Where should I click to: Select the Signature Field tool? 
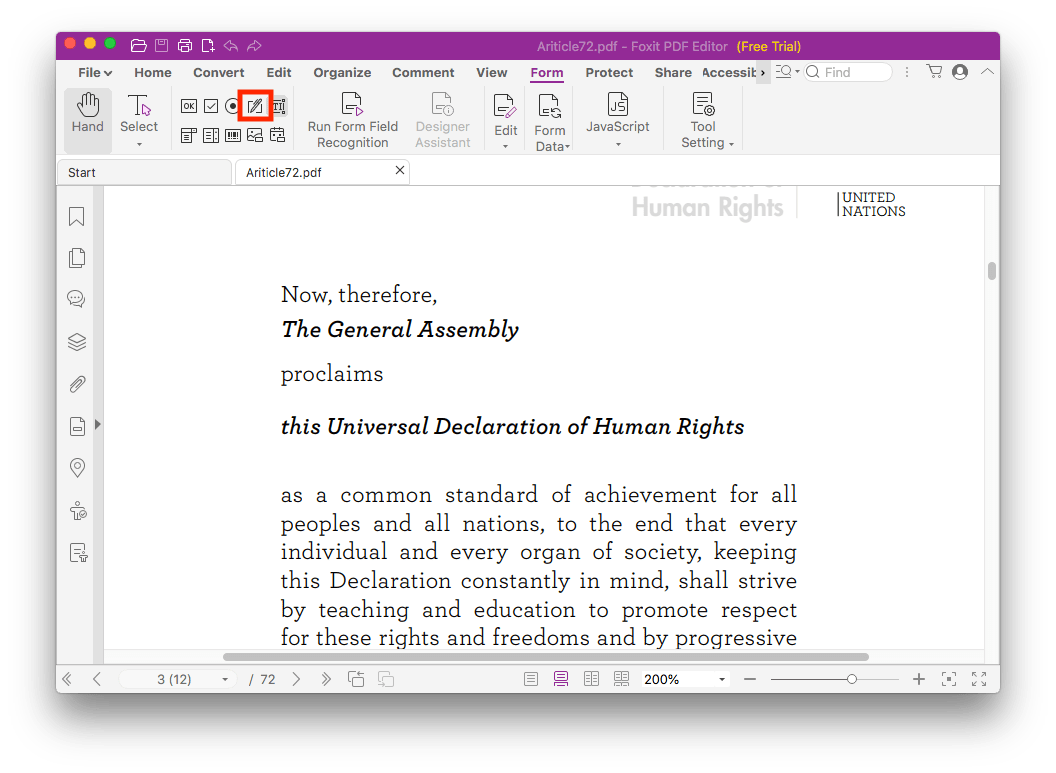tap(255, 106)
